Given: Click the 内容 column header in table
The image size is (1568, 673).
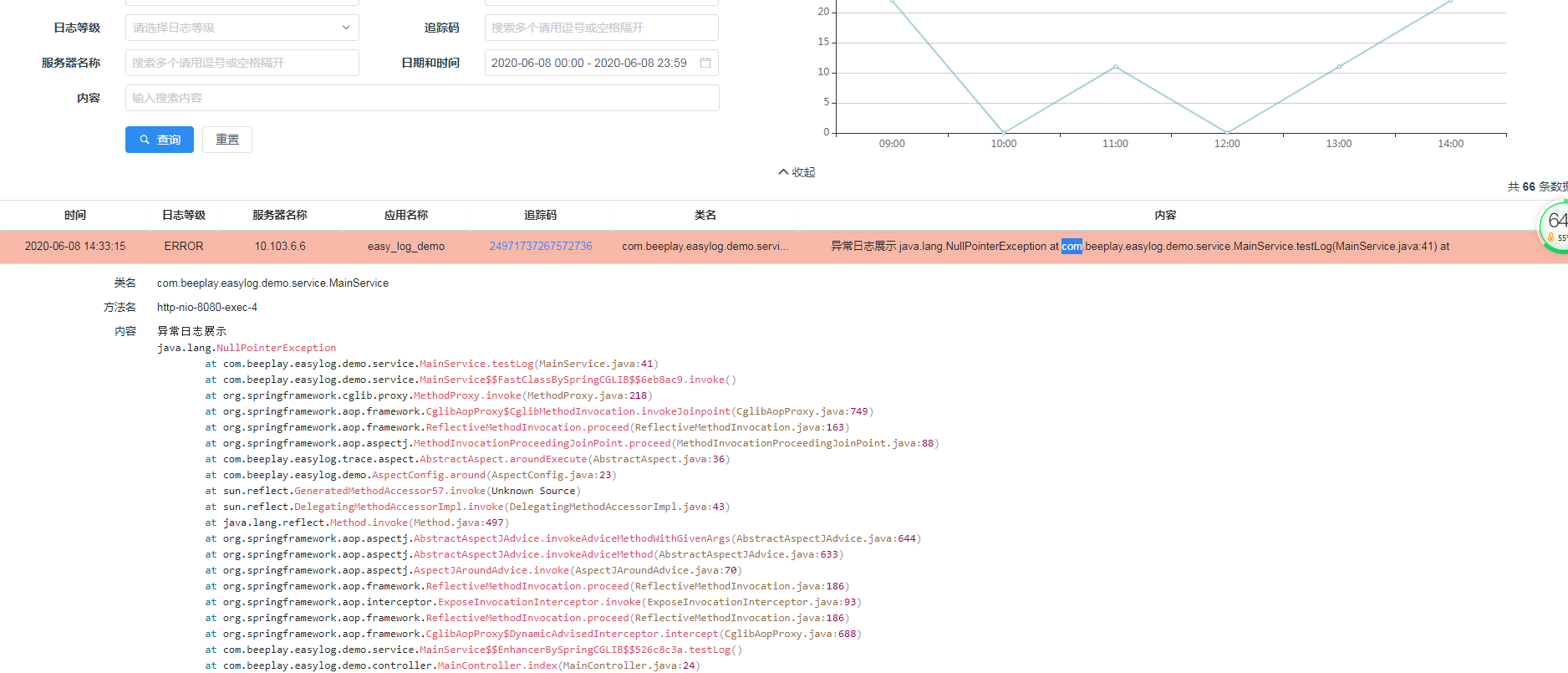Looking at the screenshot, I should tap(1166, 215).
